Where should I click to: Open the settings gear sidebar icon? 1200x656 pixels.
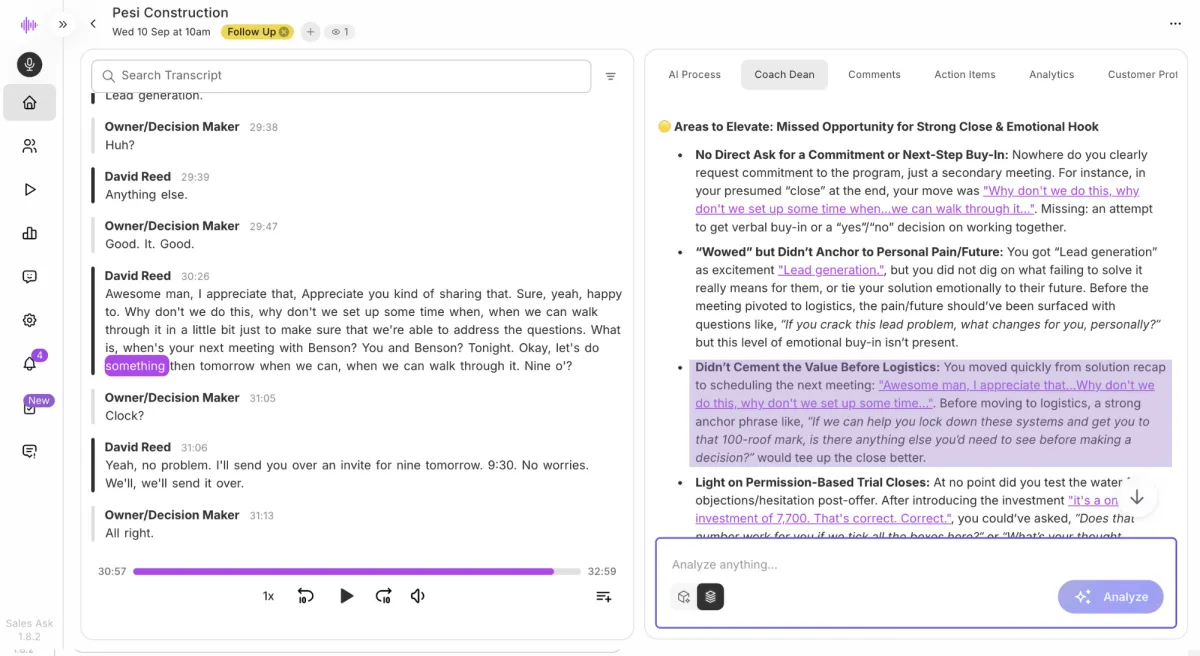[29, 320]
